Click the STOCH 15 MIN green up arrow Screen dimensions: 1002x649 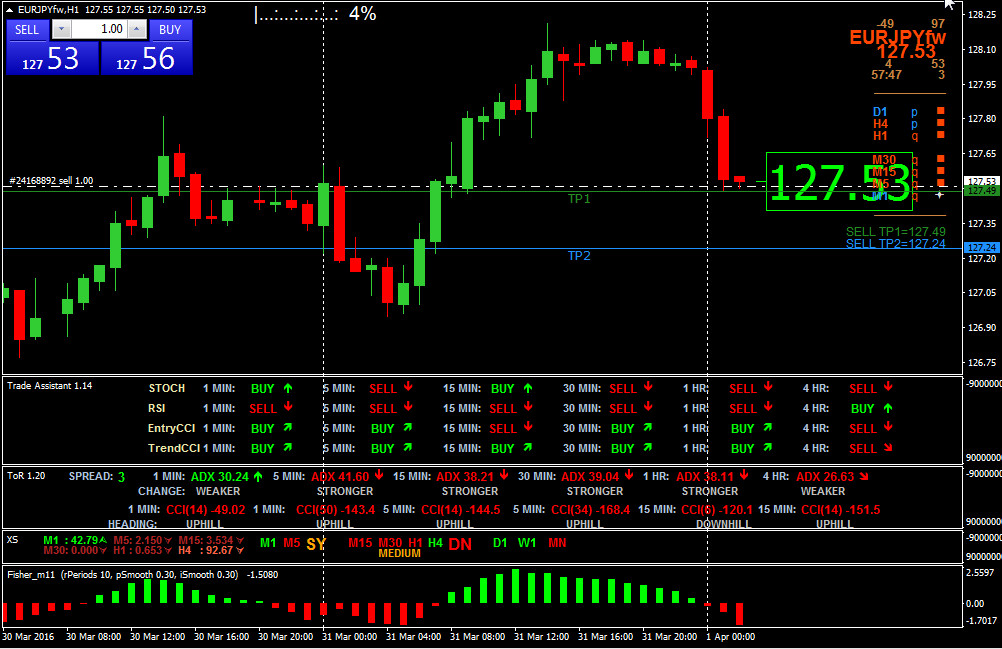(528, 388)
